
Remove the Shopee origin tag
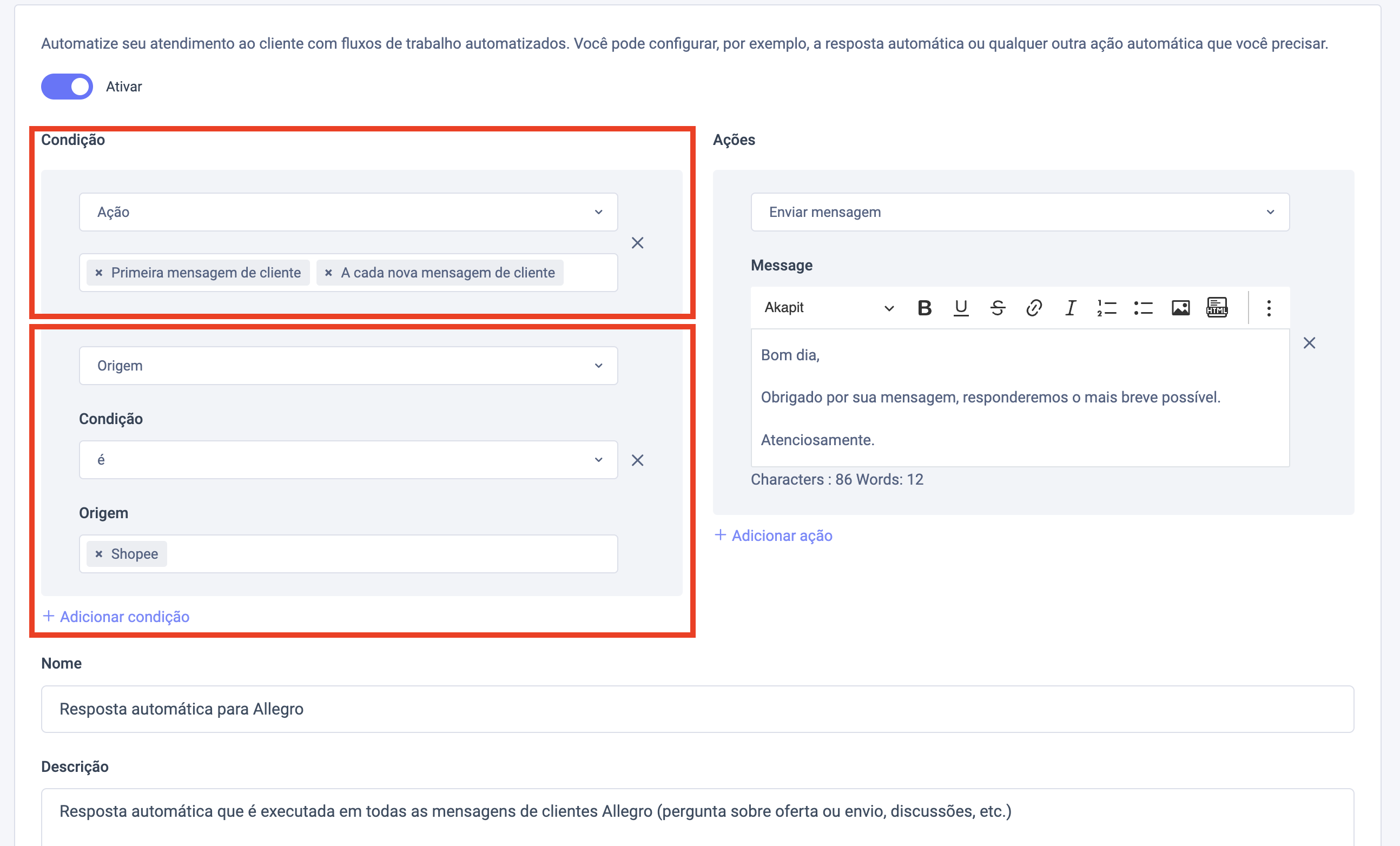tap(99, 554)
